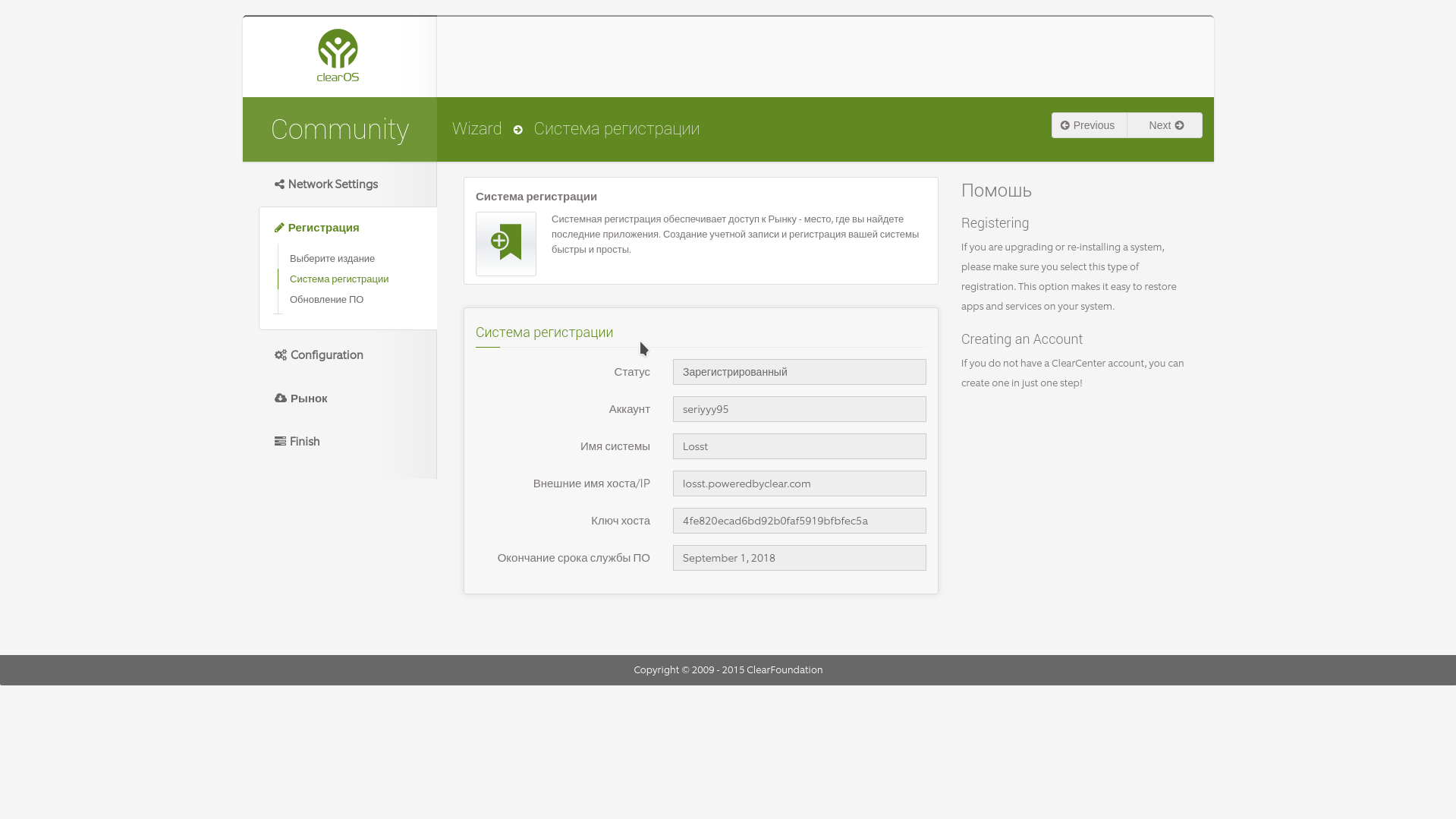The image size is (1456, 819).
Task: Click the Registering help subheading
Action: coord(995,223)
